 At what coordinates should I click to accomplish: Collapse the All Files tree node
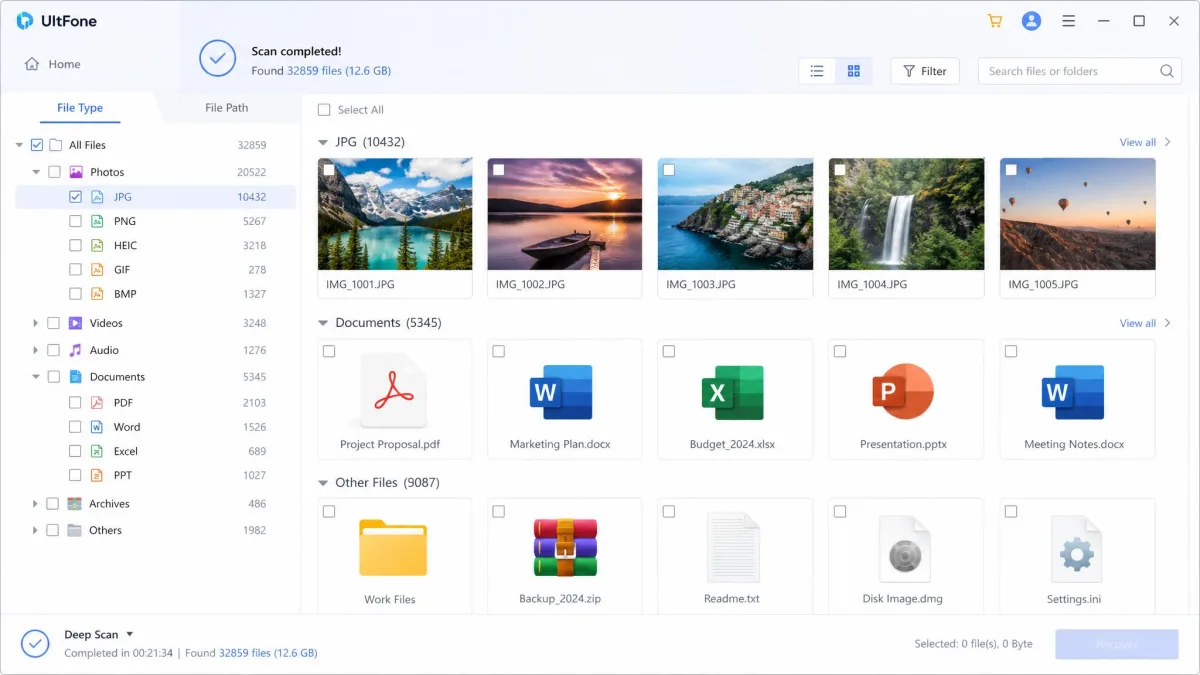(x=19, y=145)
